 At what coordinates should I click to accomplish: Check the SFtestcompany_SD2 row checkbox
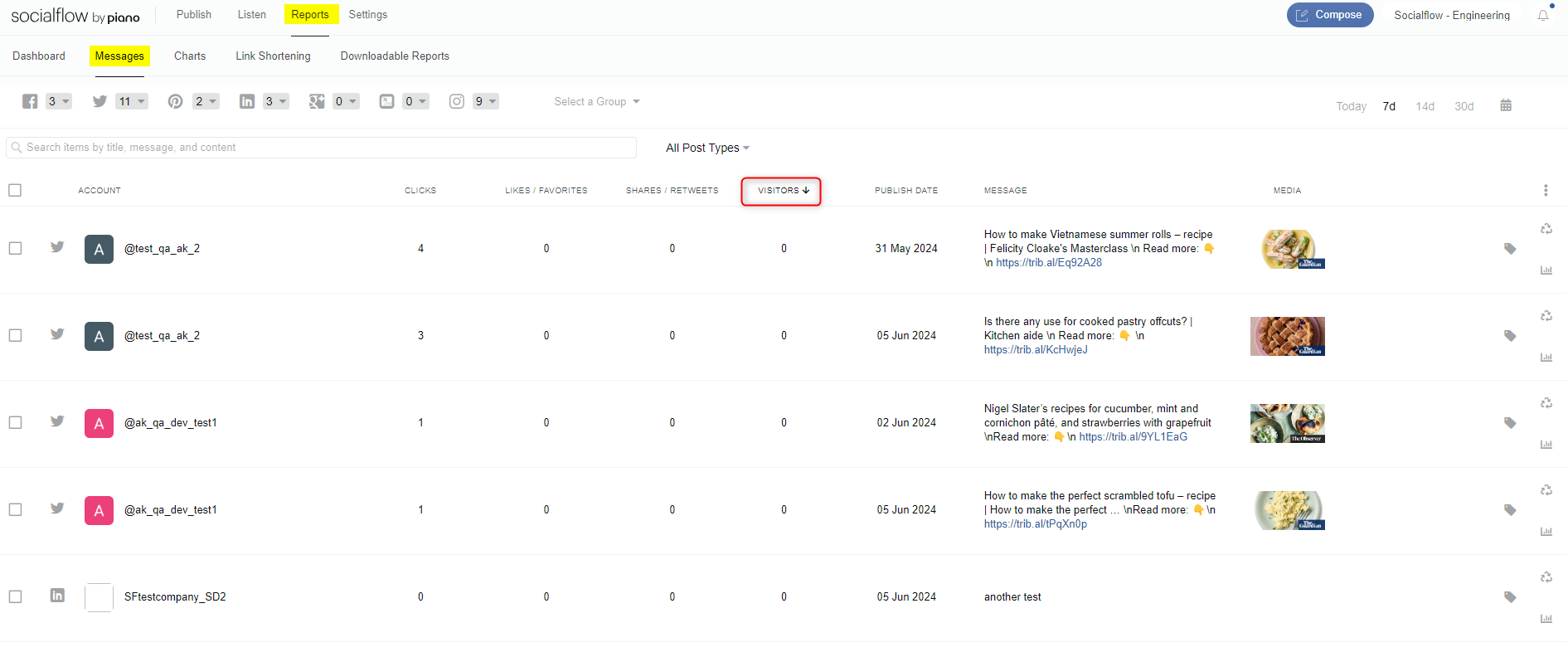tap(15, 596)
